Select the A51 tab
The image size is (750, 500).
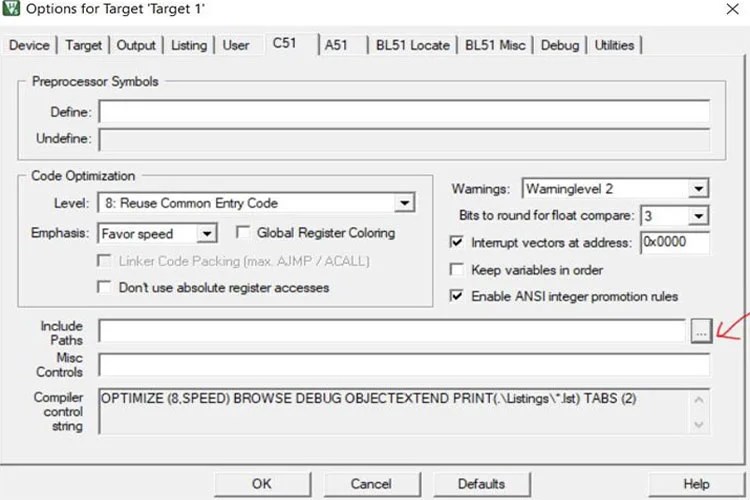click(x=342, y=45)
